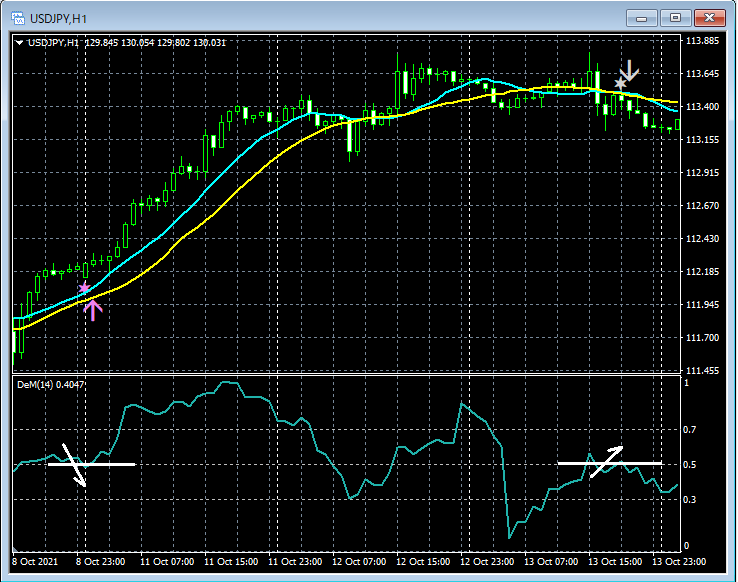The image size is (738, 582).
Task: Click the 13 Oct 07:00 time label
Action: click(x=551, y=561)
